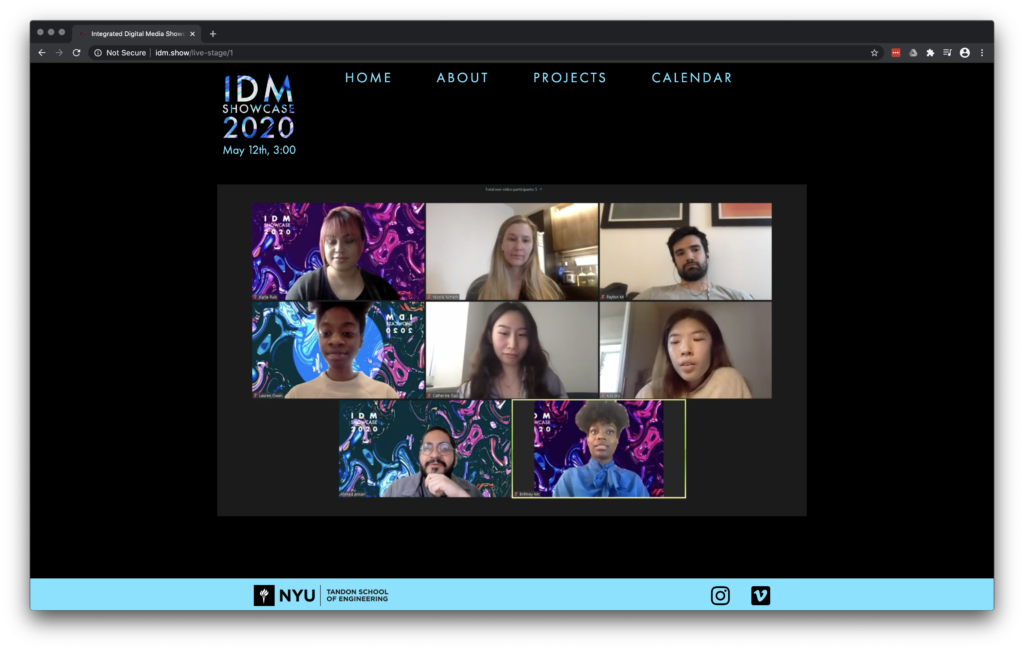
Task: Click the red extension icon in the toolbar
Action: pyautogui.click(x=896, y=53)
